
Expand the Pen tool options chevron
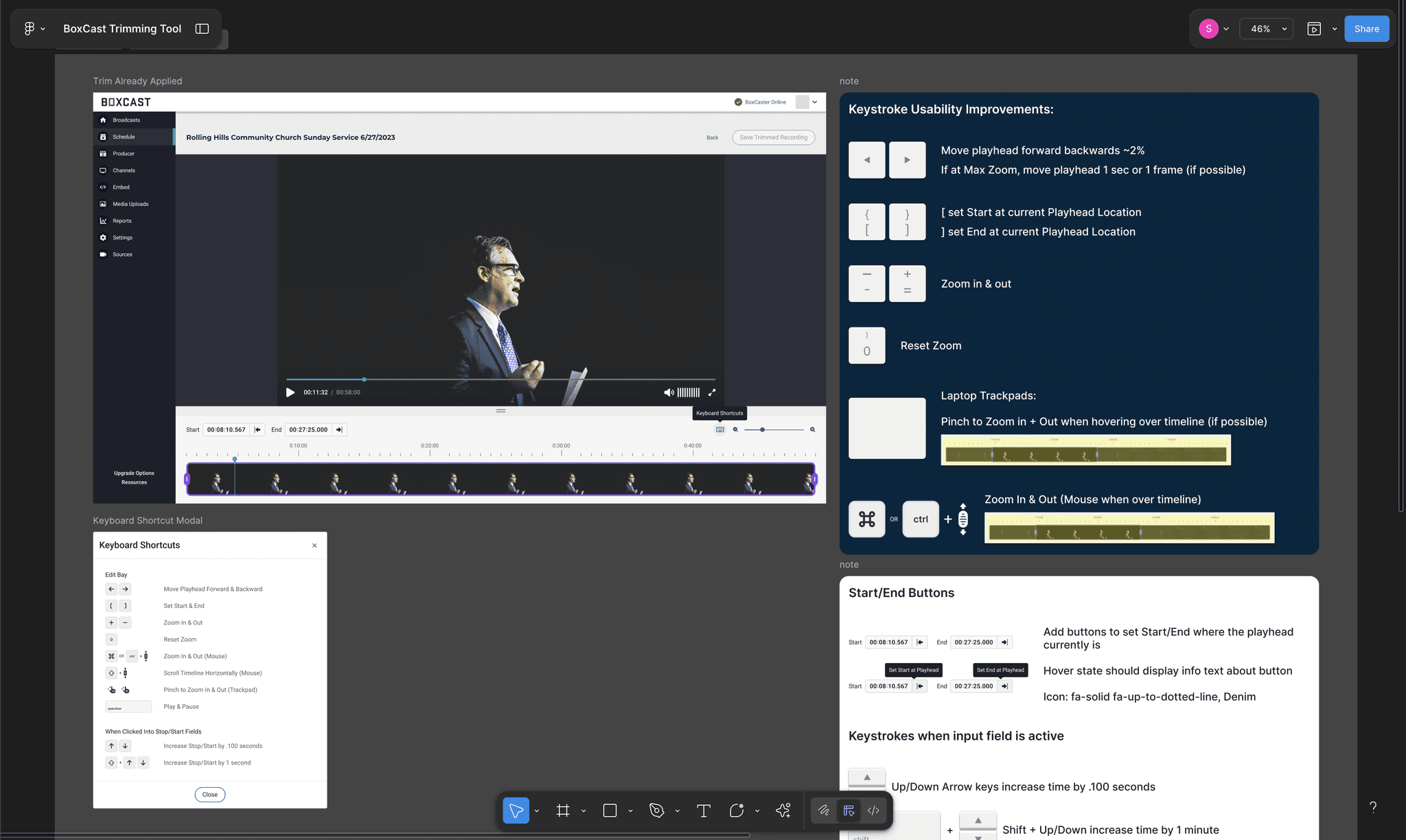click(x=678, y=811)
